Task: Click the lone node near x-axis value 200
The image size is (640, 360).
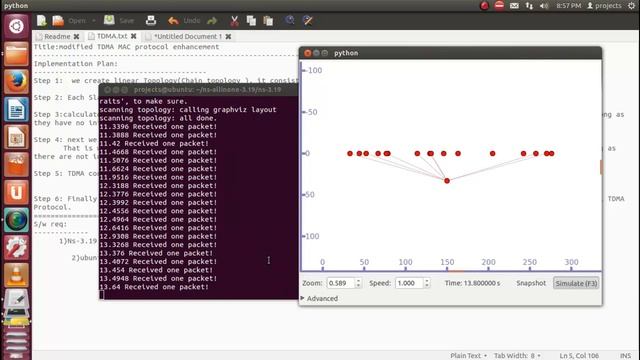Action: point(493,153)
